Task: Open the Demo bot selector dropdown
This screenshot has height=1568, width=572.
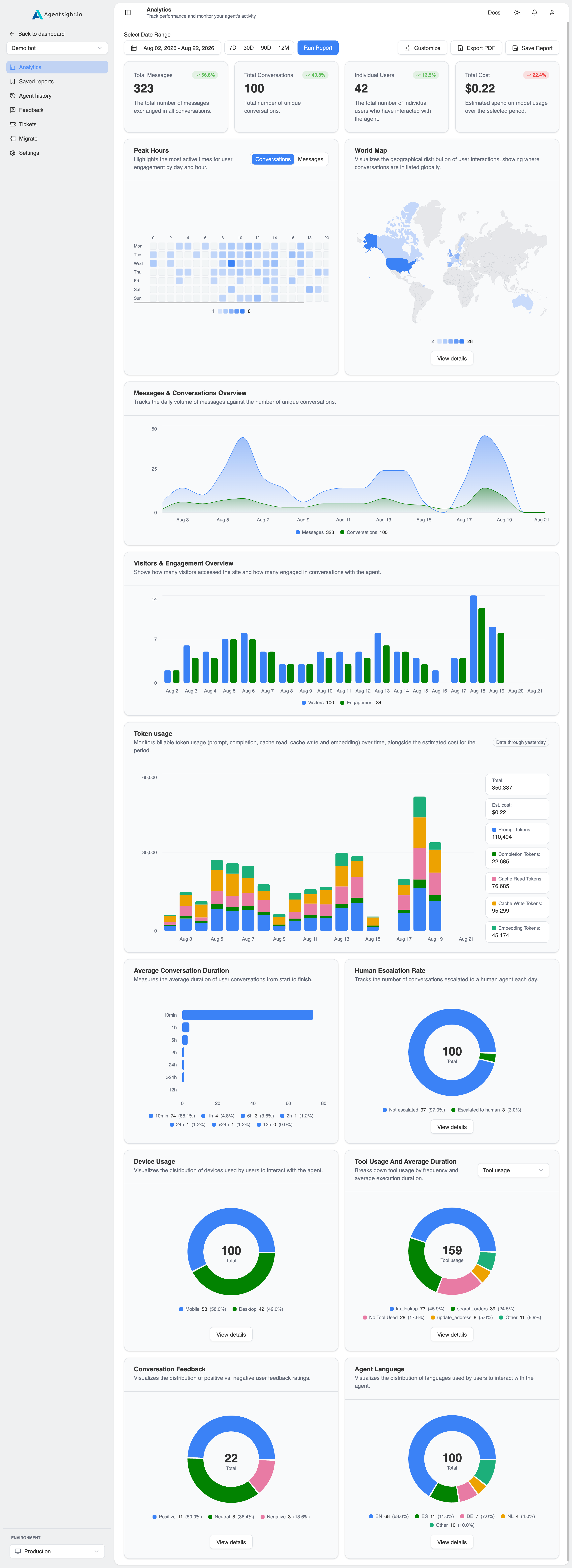Action: click(x=57, y=48)
